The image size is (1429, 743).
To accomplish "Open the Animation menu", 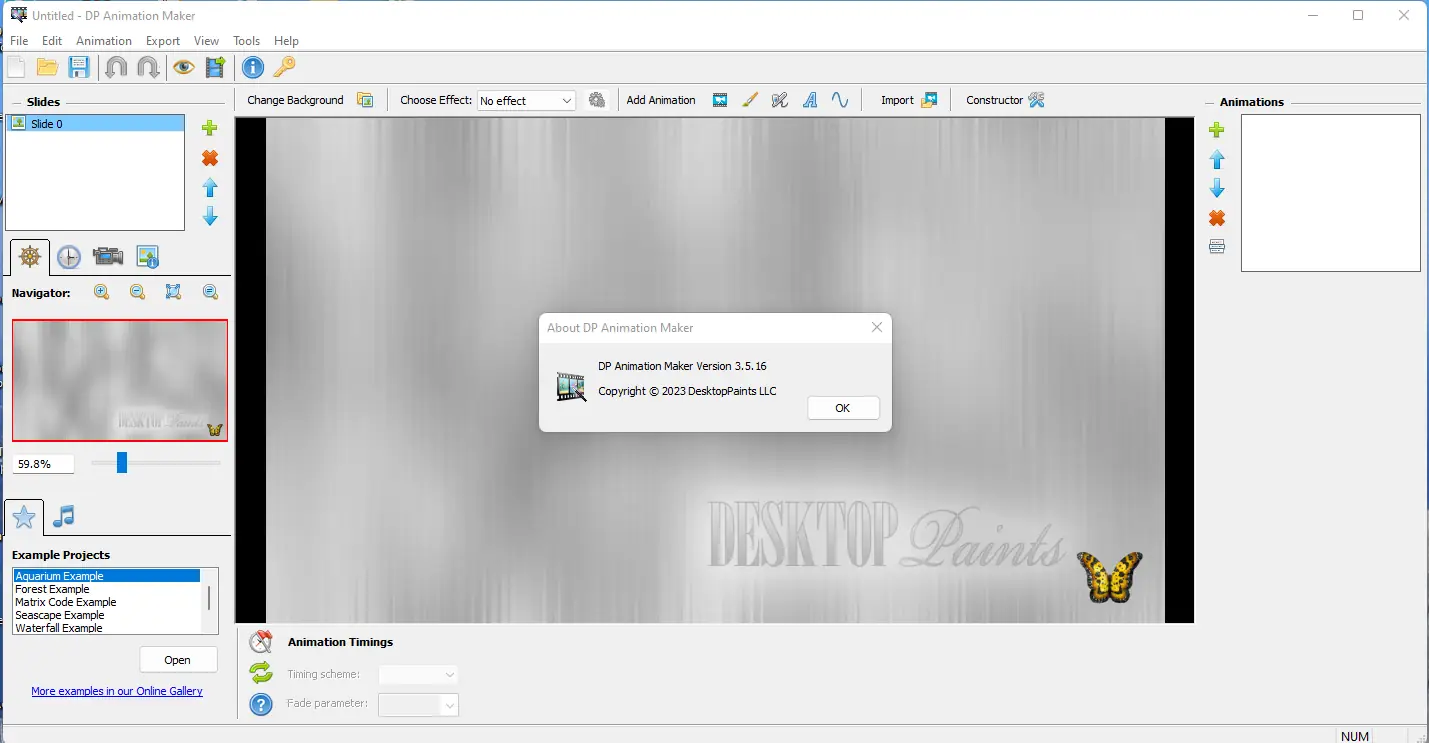I will (x=104, y=41).
